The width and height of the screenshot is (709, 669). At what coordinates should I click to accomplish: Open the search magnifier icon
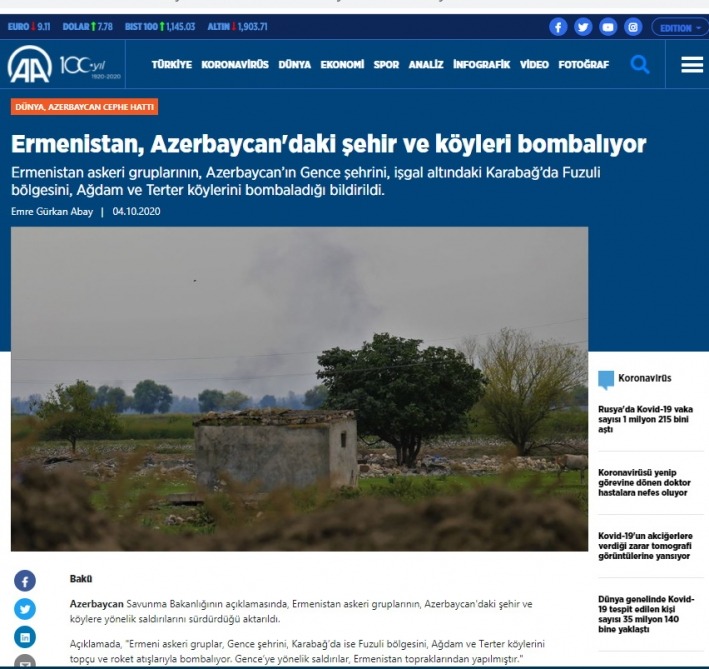click(640, 65)
